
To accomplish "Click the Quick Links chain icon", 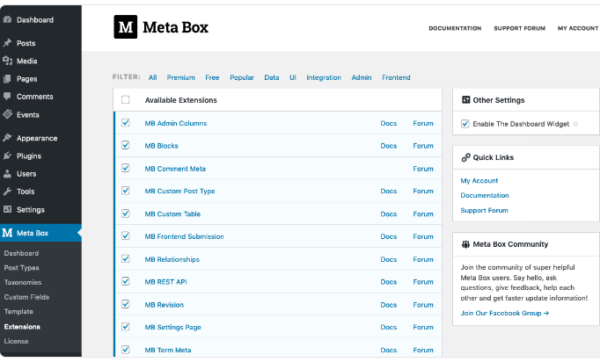I will [466, 157].
